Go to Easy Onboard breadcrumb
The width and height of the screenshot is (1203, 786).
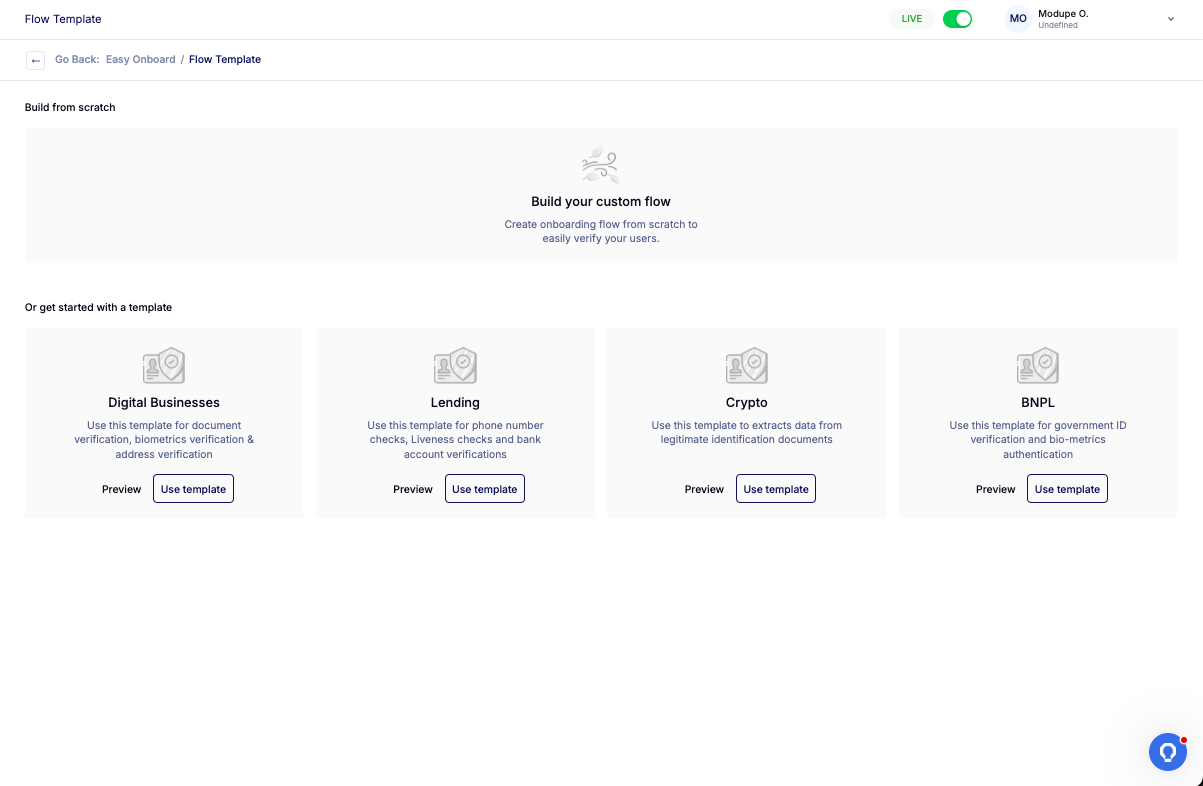[x=141, y=60]
